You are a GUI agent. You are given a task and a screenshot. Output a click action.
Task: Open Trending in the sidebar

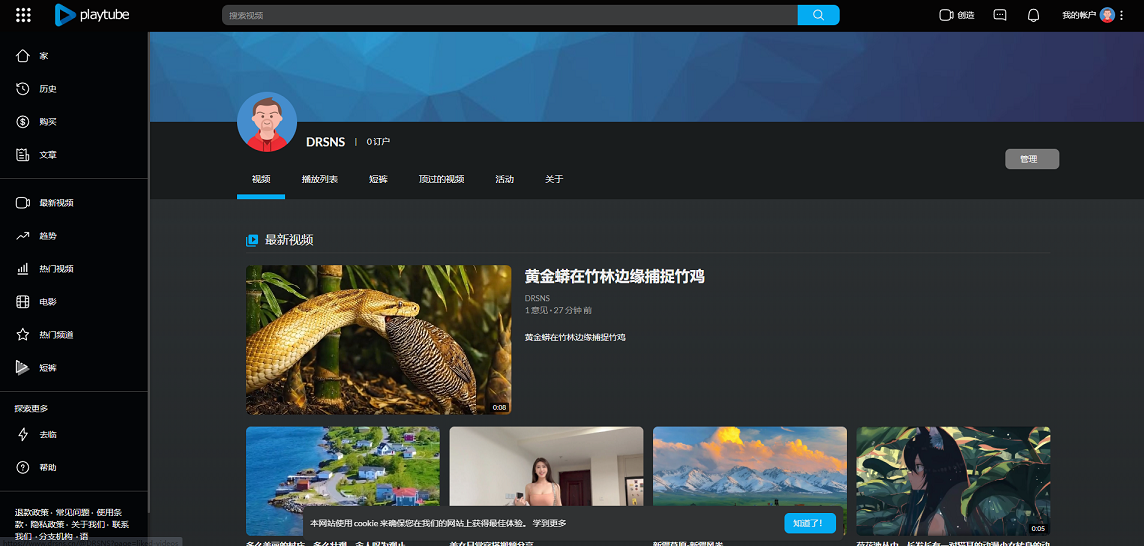click(47, 236)
